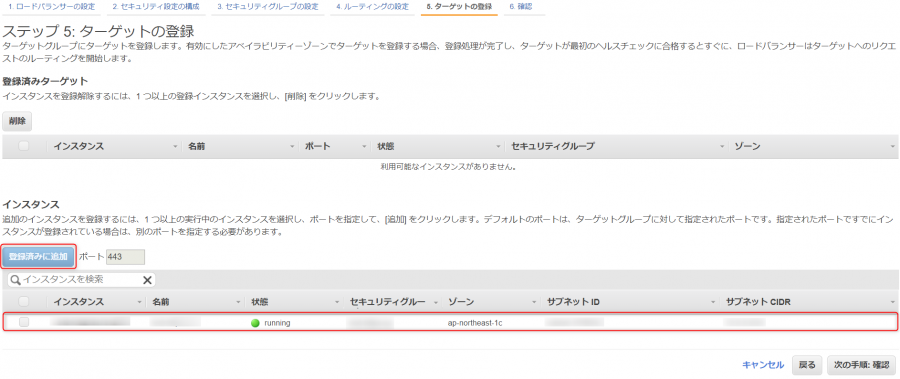This screenshot has height=379, width=900.
Task: Click the magnifier icon in instance search
Action: click(15, 280)
